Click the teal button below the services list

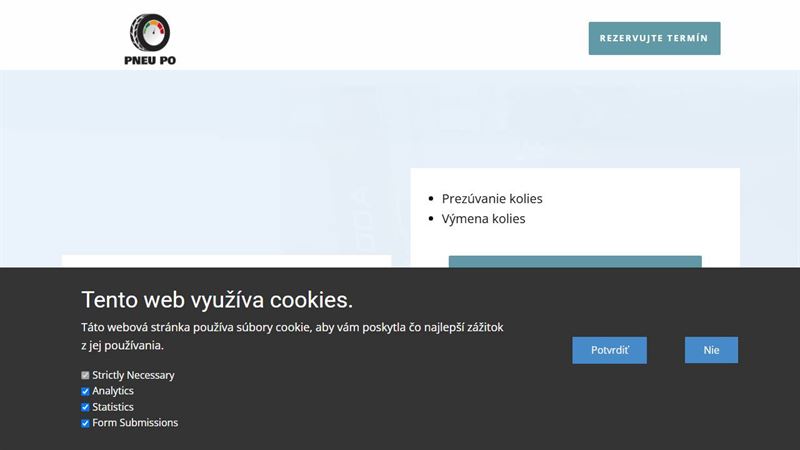coord(575,261)
